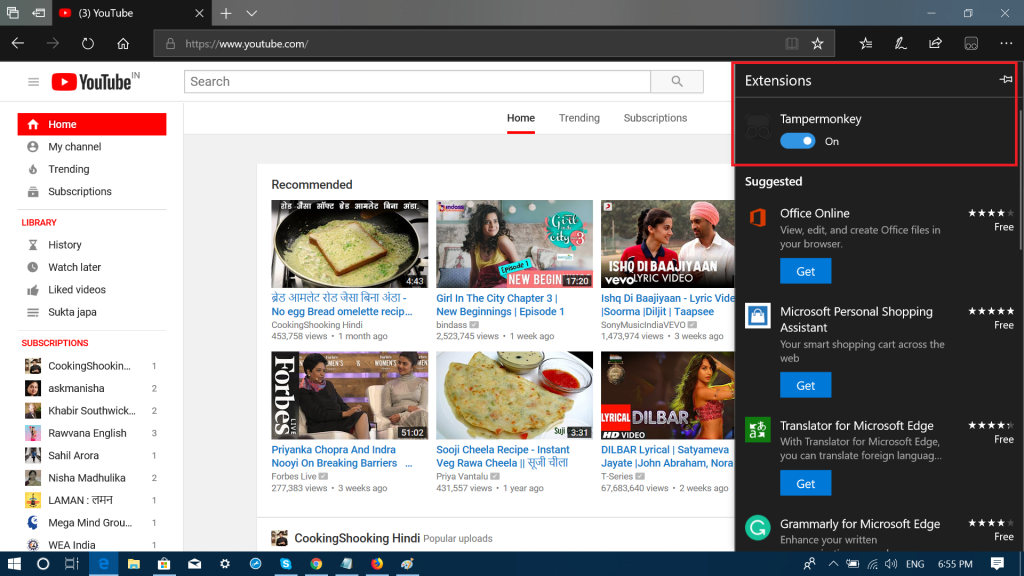1024x576 pixels.
Task: Click the address bar URL
Action: [247, 44]
